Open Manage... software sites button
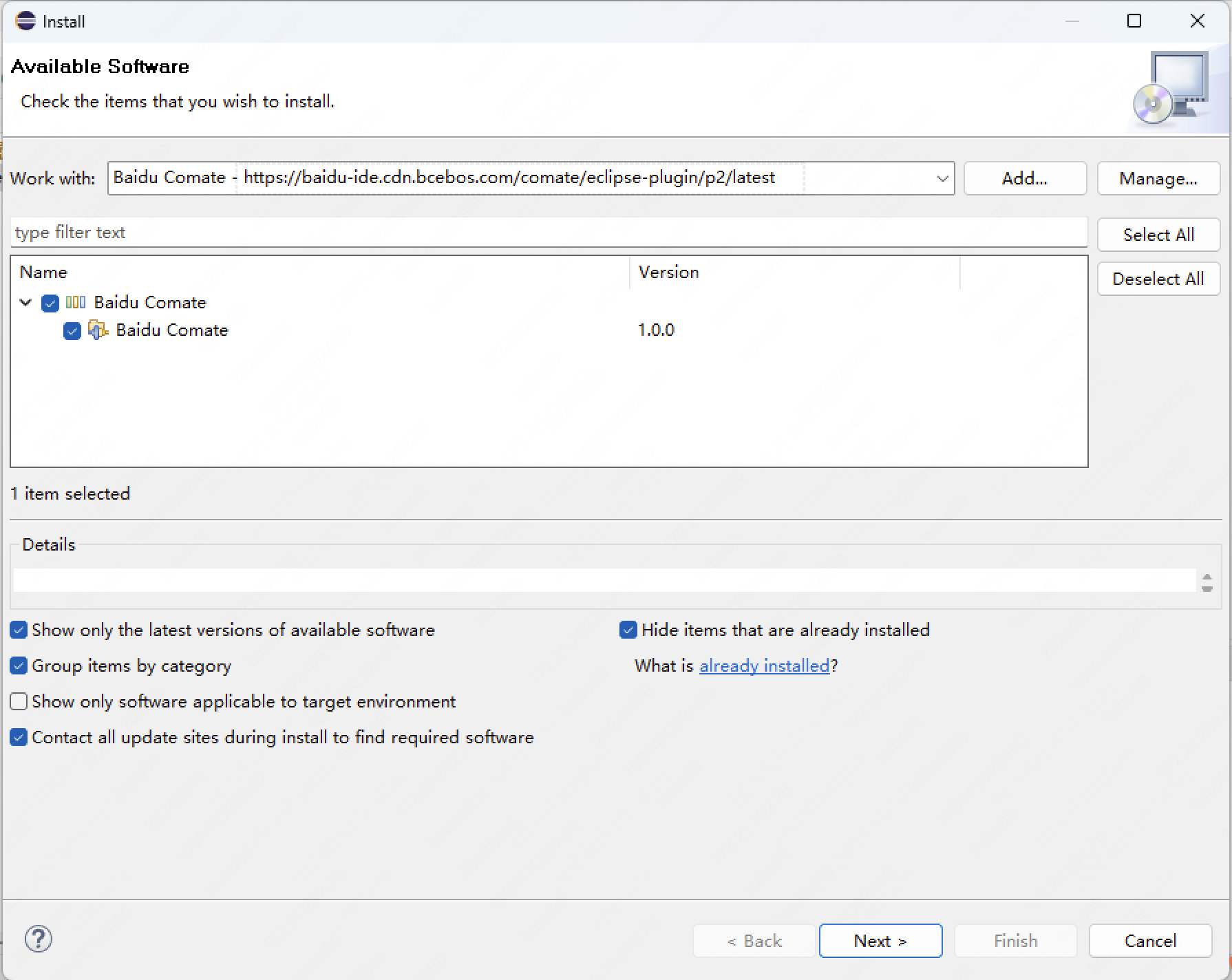Image resolution: width=1232 pixels, height=980 pixels. tap(1158, 178)
